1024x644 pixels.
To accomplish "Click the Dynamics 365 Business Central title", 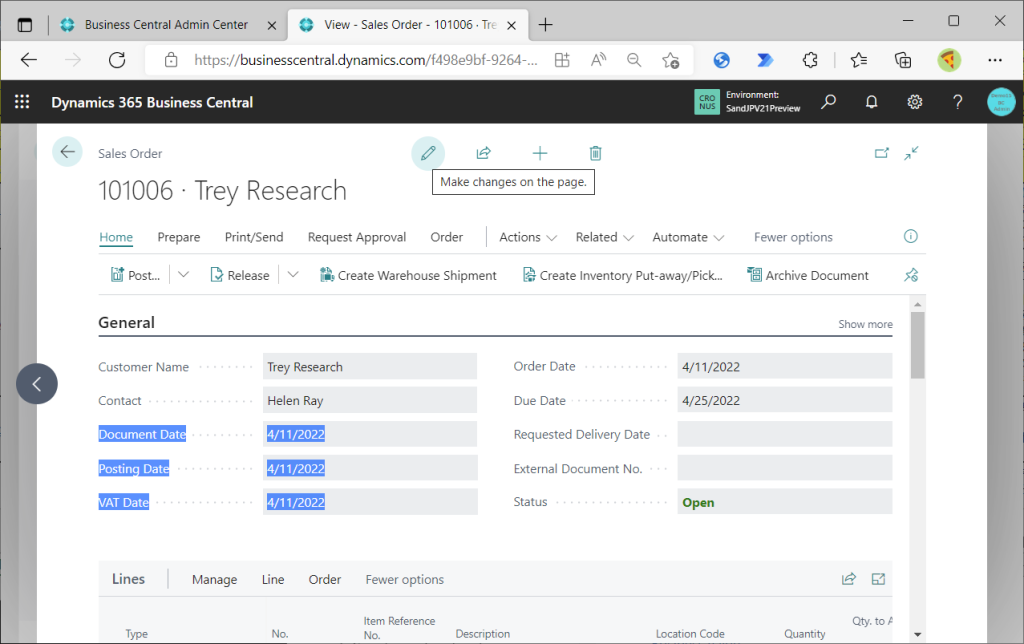I will coord(152,103).
